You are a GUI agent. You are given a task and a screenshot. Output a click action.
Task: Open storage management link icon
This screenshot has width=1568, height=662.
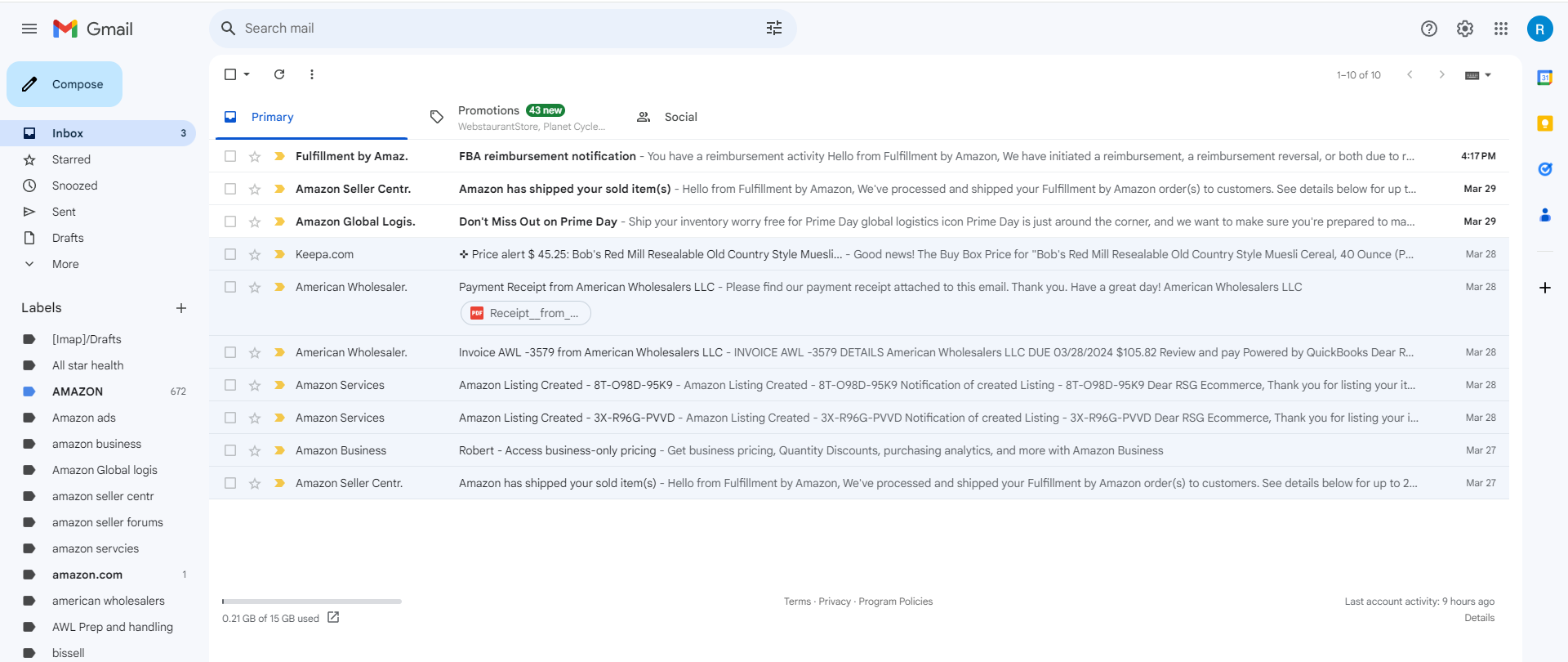(333, 618)
